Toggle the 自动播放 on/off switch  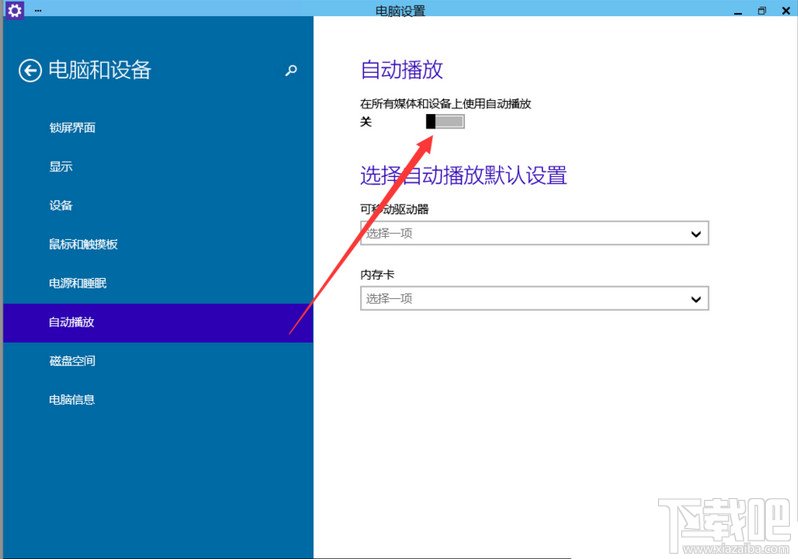[445, 121]
